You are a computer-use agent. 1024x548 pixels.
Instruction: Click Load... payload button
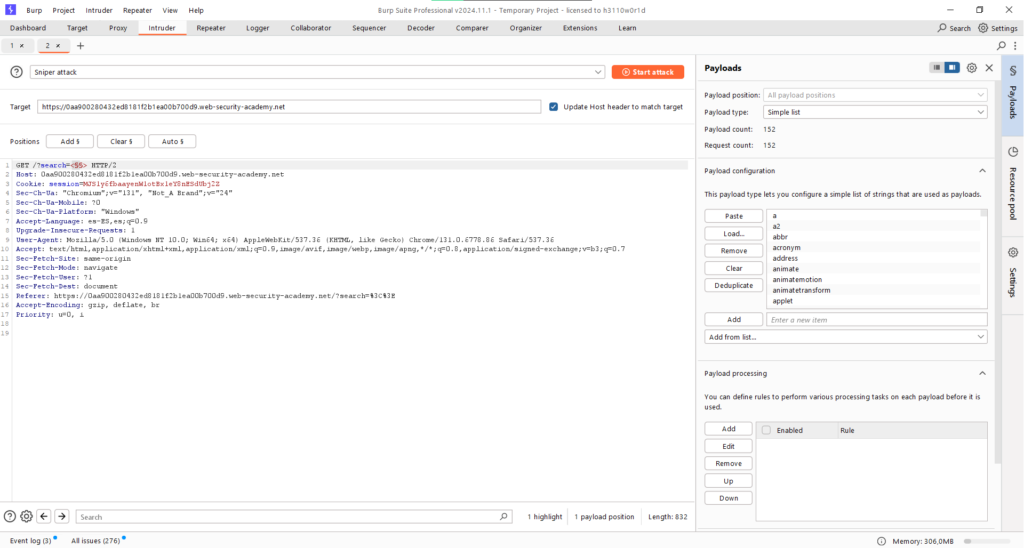(x=733, y=234)
